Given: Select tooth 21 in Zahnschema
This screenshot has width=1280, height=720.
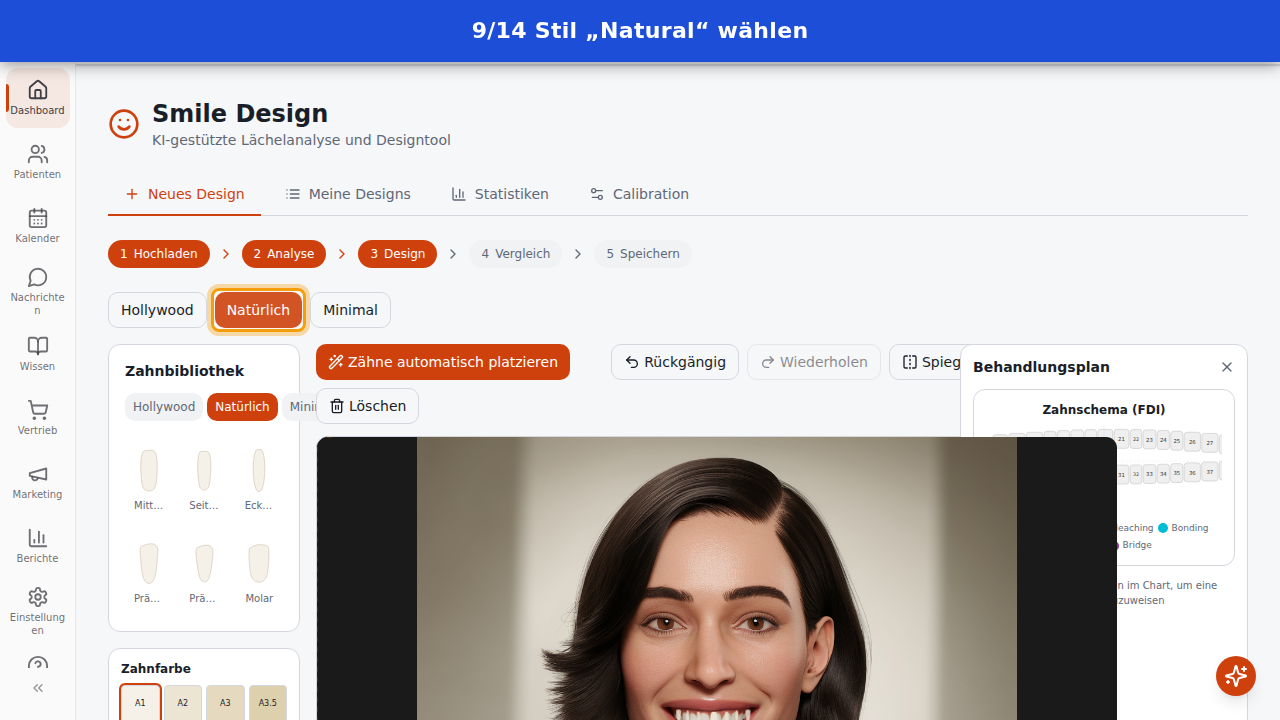Looking at the screenshot, I should 1122,439.
